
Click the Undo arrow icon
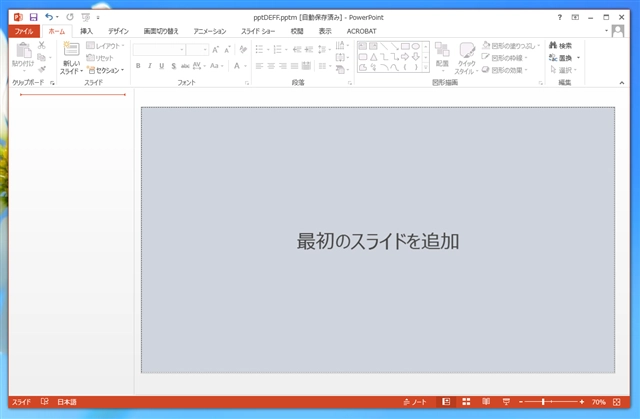[49, 17]
